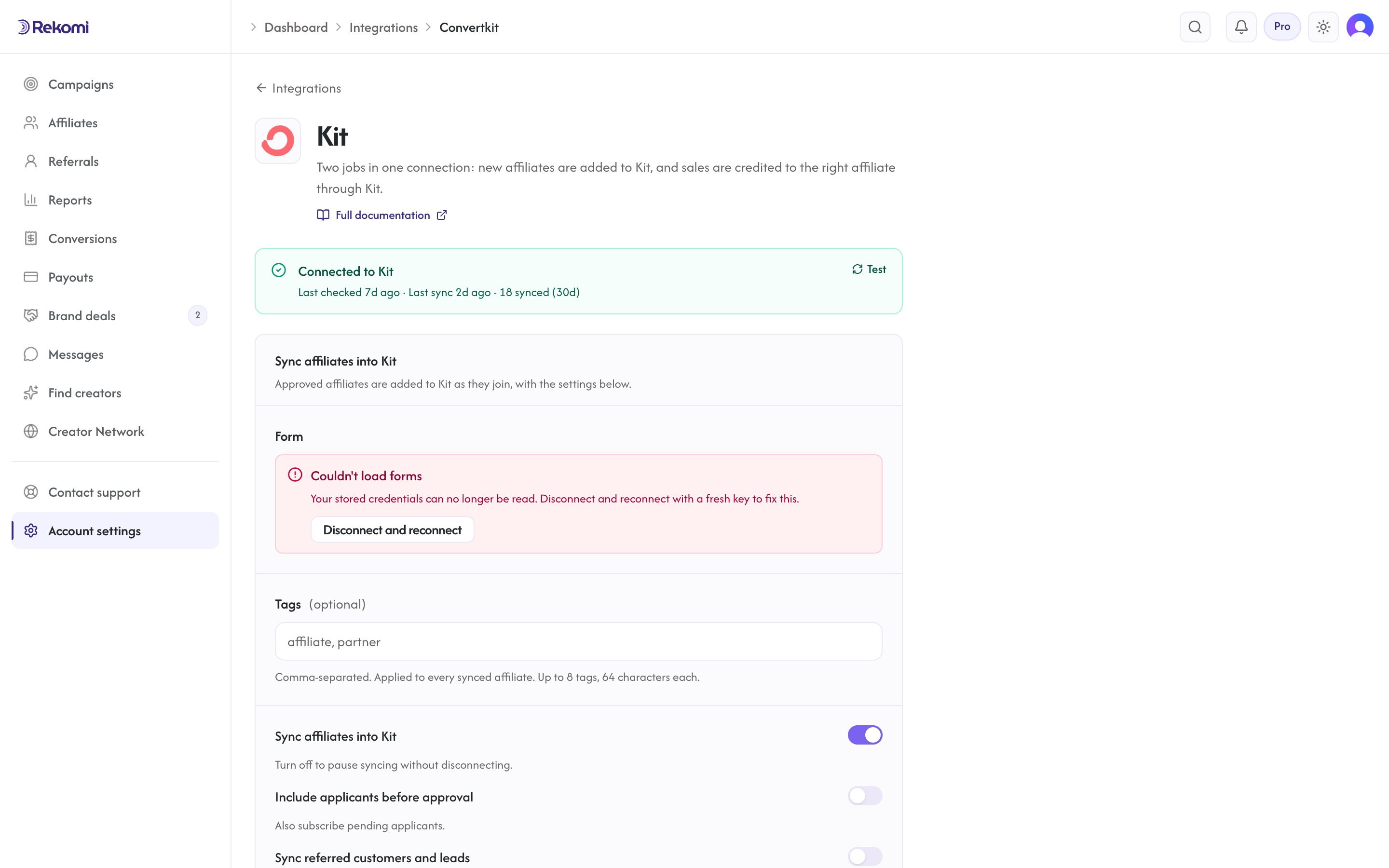1389x868 pixels.
Task: Click the Rekomi logo
Action: [x=54, y=27]
